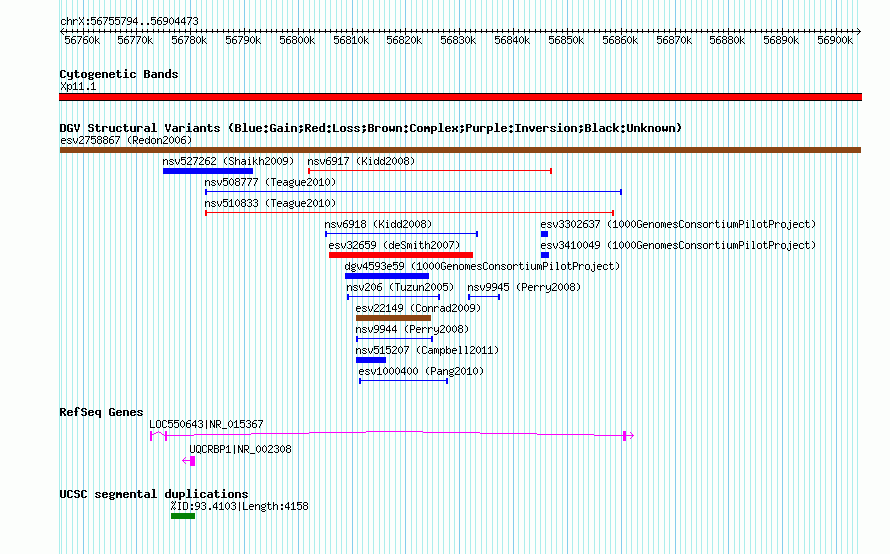Viewport: 890px width, 554px height.
Task: Click the 56760k ruler tick label
Action: point(82,40)
